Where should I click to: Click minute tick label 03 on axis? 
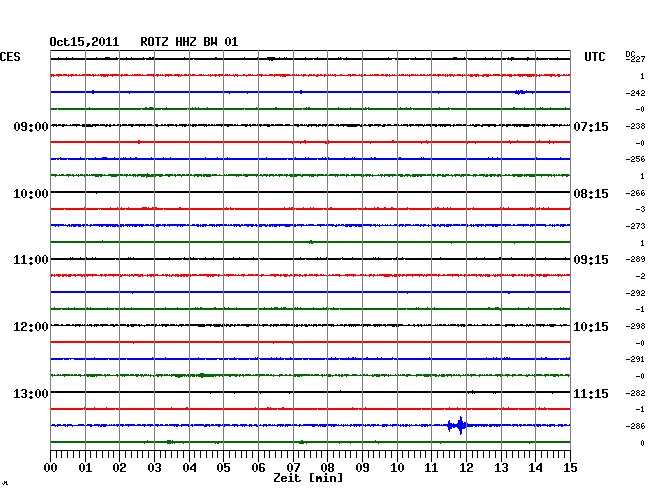click(x=154, y=467)
